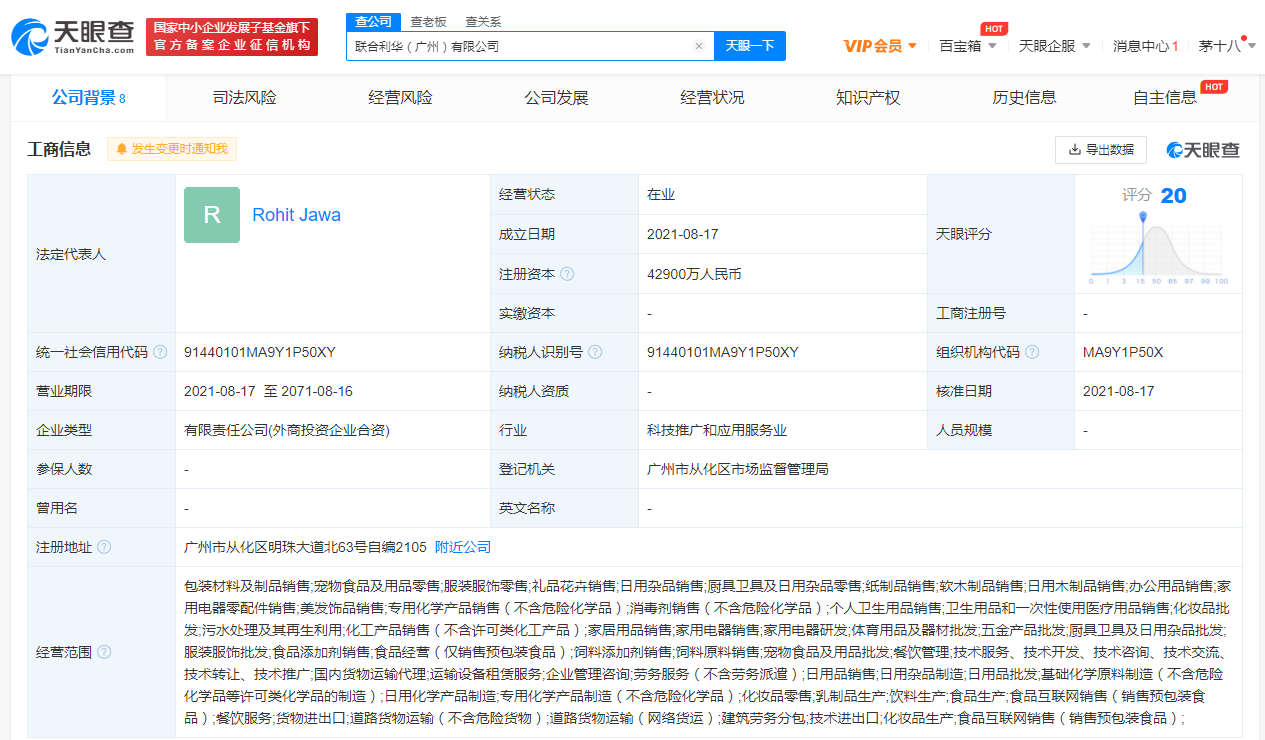Select the 查老板 search mode tab
The height and width of the screenshot is (740, 1265).
pyautogui.click(x=429, y=21)
